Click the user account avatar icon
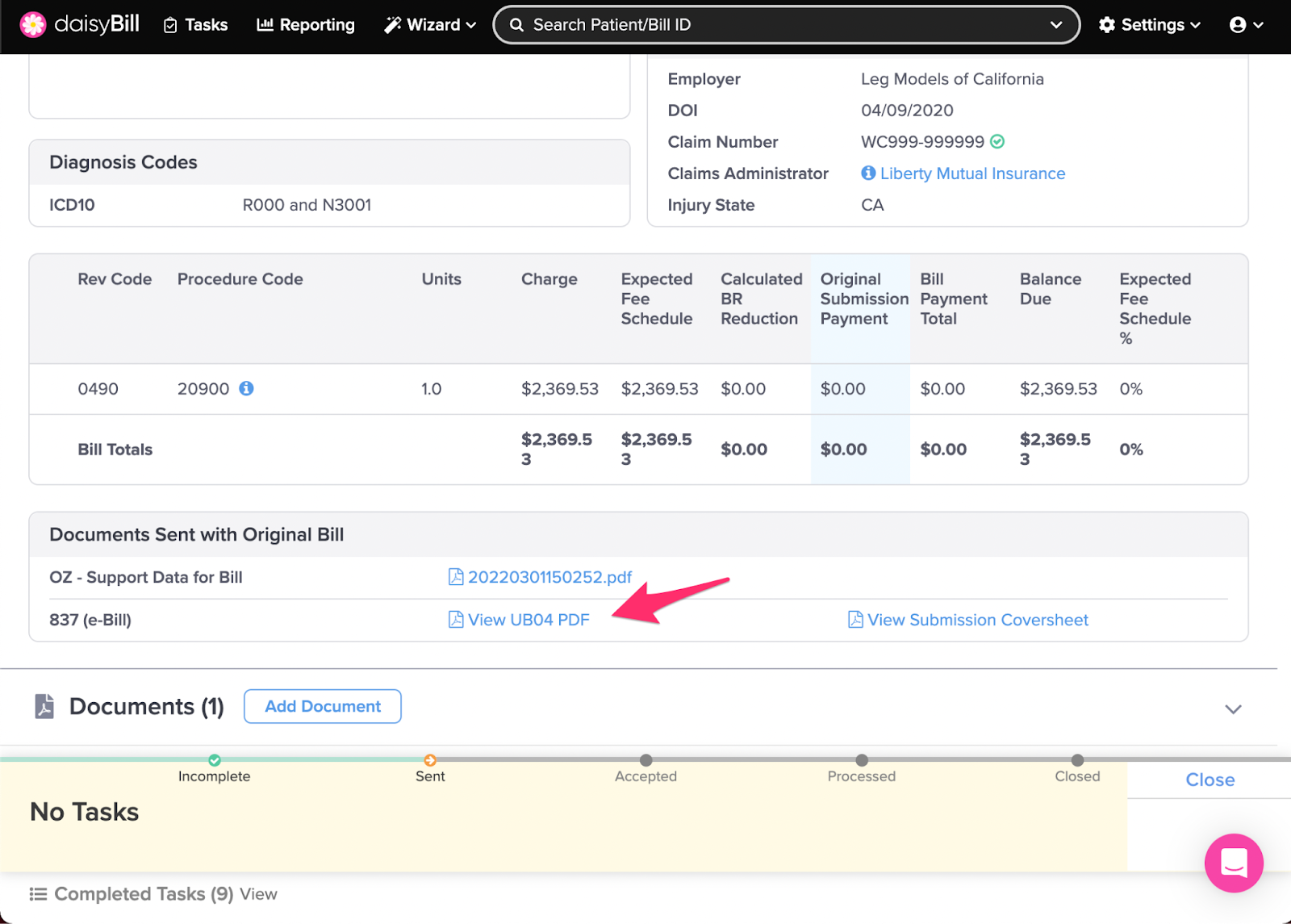The image size is (1291, 924). 1238,25
